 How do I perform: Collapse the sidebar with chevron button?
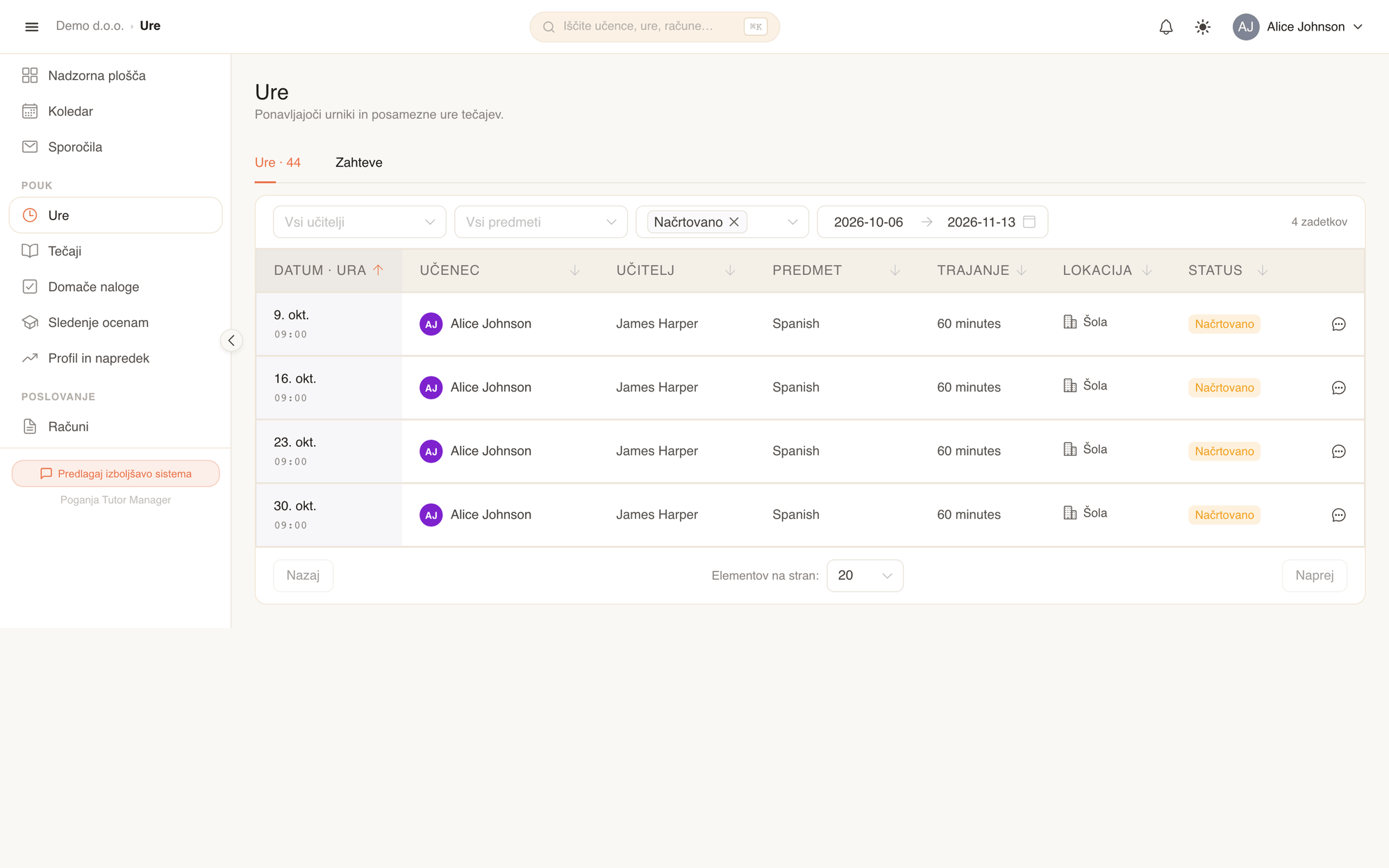[x=231, y=340]
